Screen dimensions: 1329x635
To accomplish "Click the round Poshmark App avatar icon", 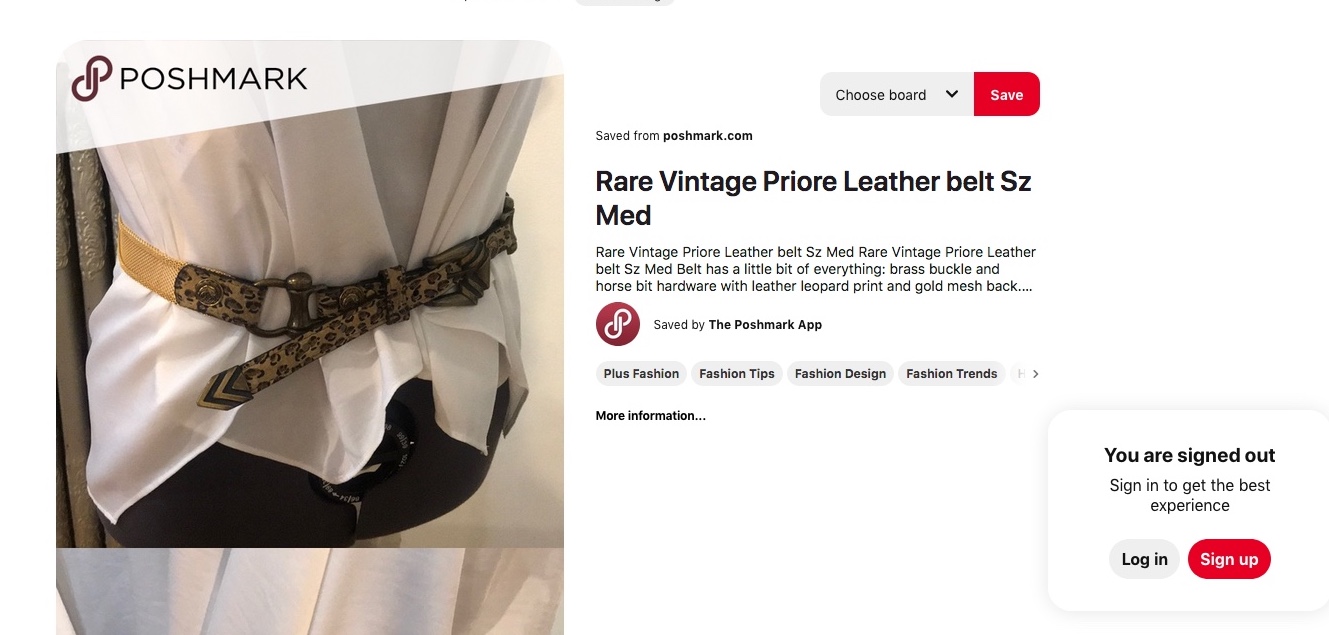I will pos(618,324).
